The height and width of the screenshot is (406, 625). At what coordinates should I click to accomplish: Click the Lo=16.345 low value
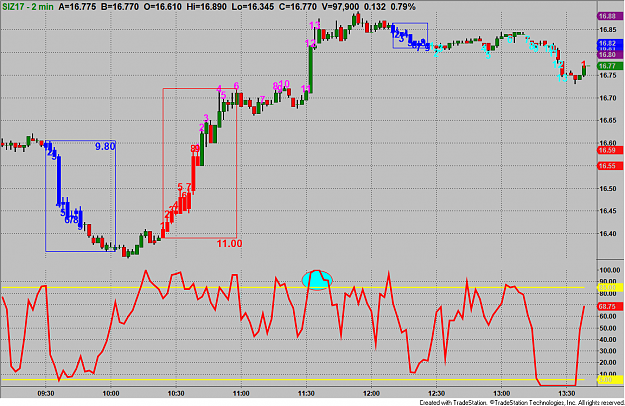tap(252, 7)
